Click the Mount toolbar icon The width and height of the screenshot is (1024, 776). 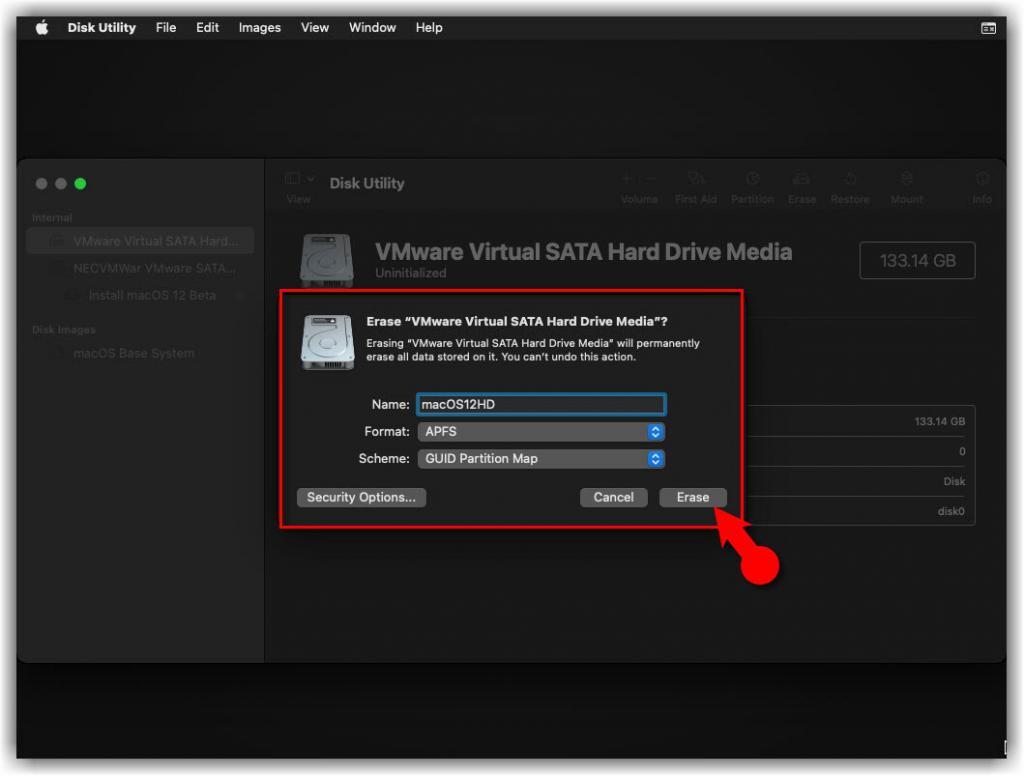(x=906, y=179)
